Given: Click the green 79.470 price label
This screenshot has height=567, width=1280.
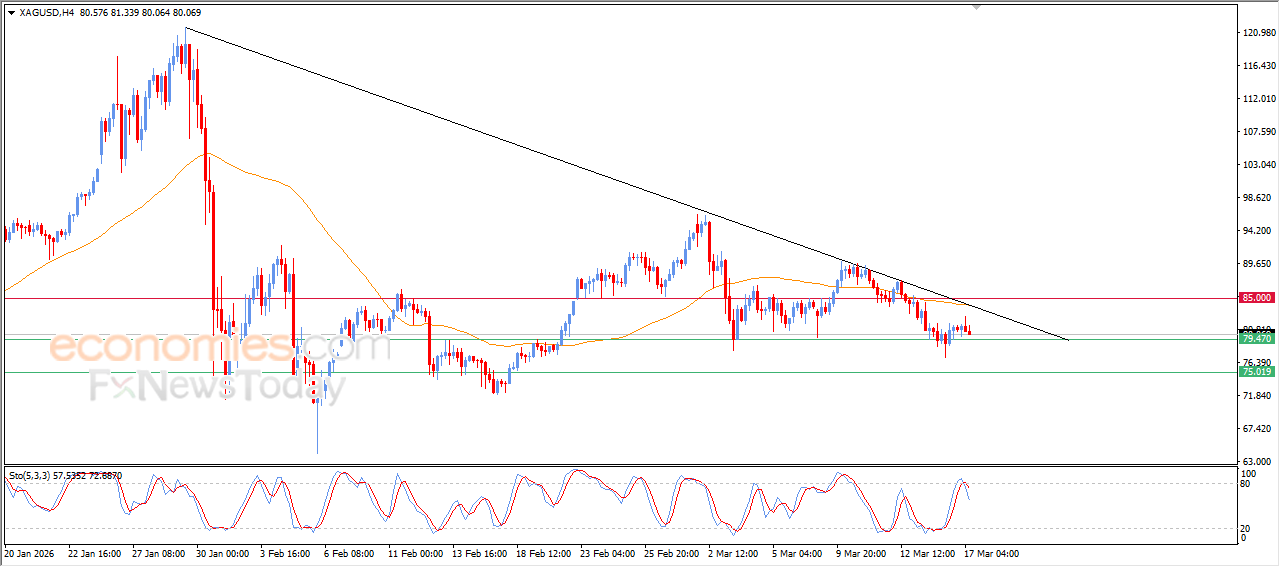Looking at the screenshot, I should pos(1256,339).
